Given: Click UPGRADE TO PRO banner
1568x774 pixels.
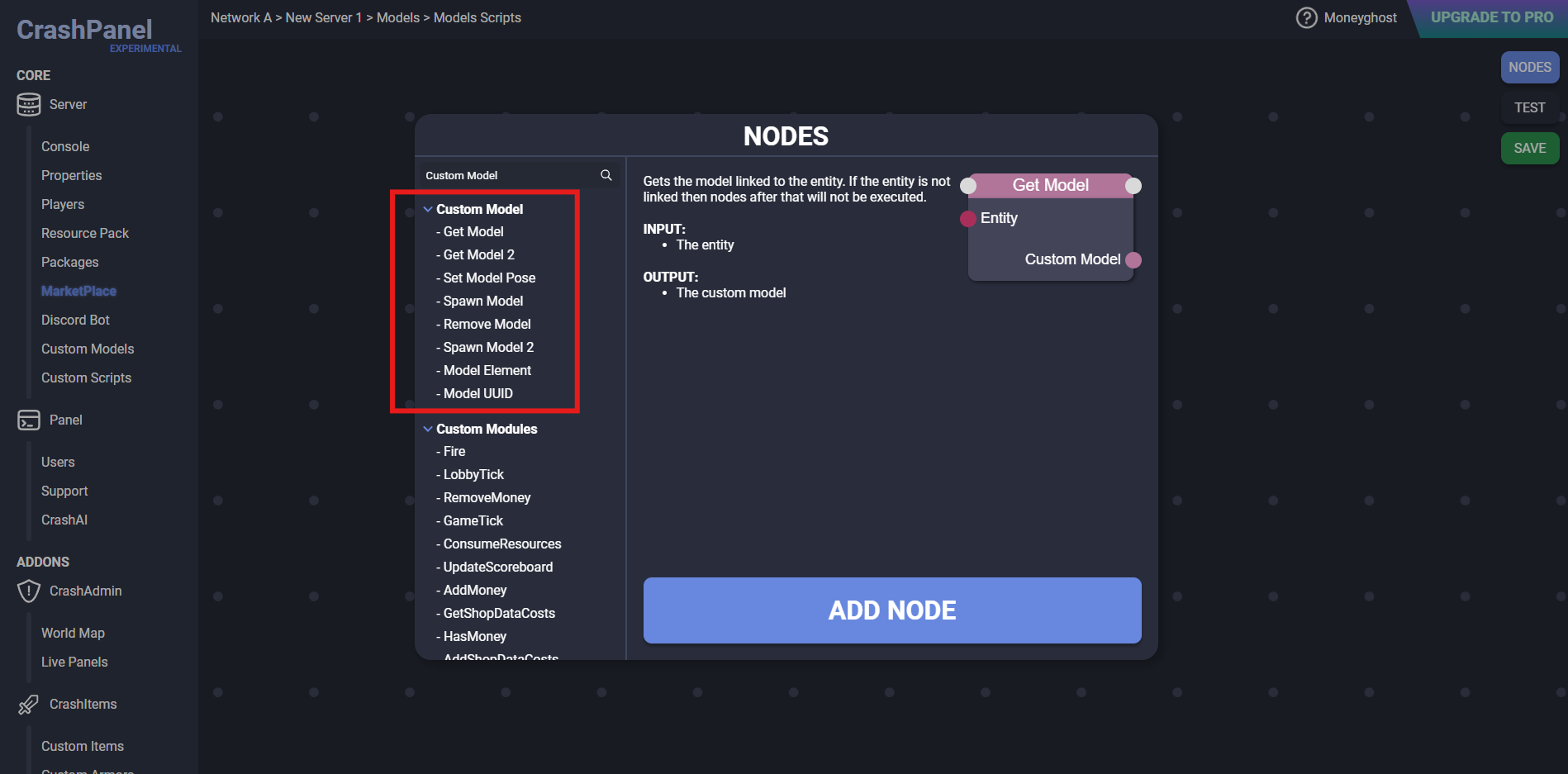Looking at the screenshot, I should 1492,17.
